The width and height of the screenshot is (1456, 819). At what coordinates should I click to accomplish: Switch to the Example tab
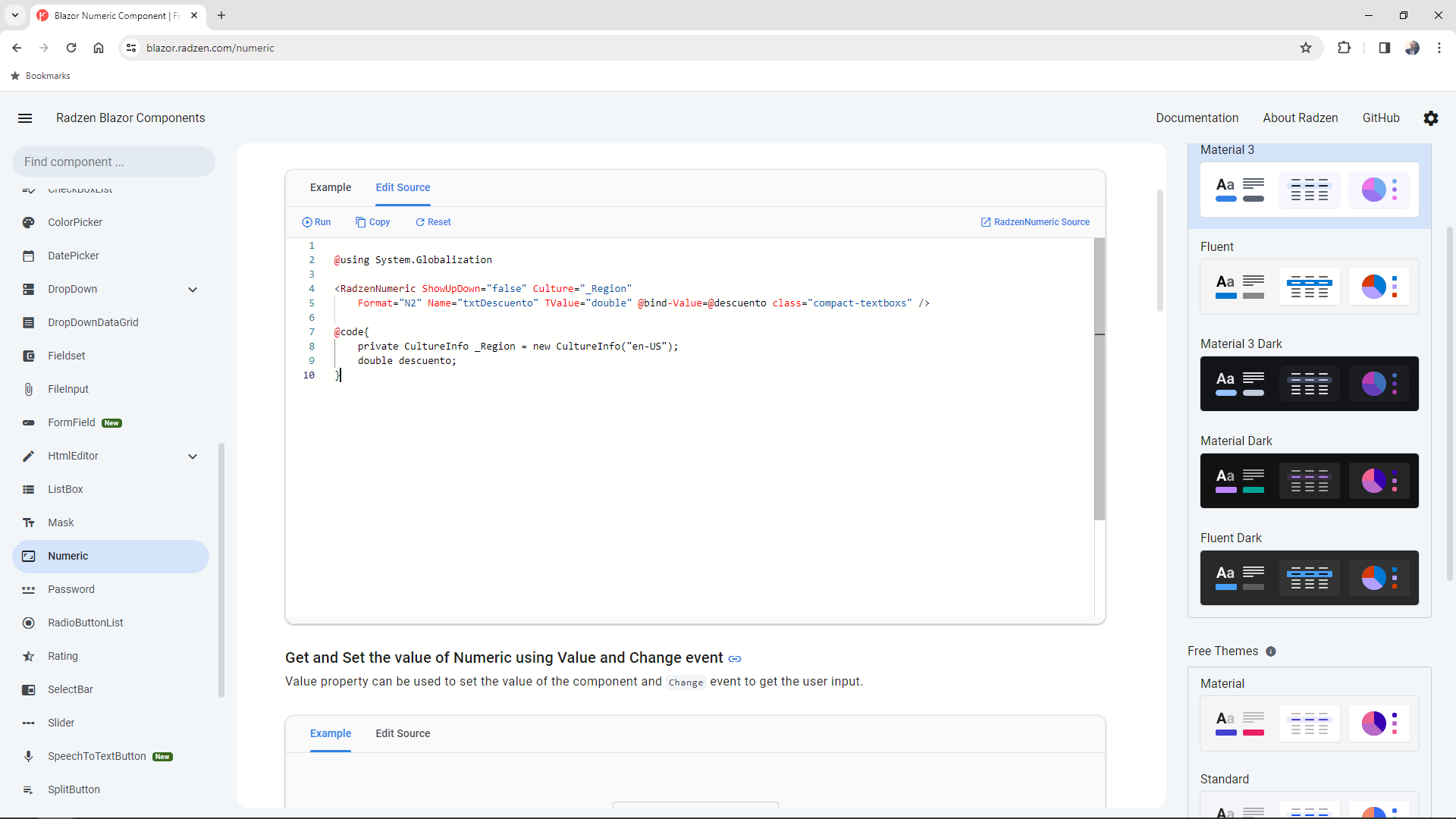[331, 187]
